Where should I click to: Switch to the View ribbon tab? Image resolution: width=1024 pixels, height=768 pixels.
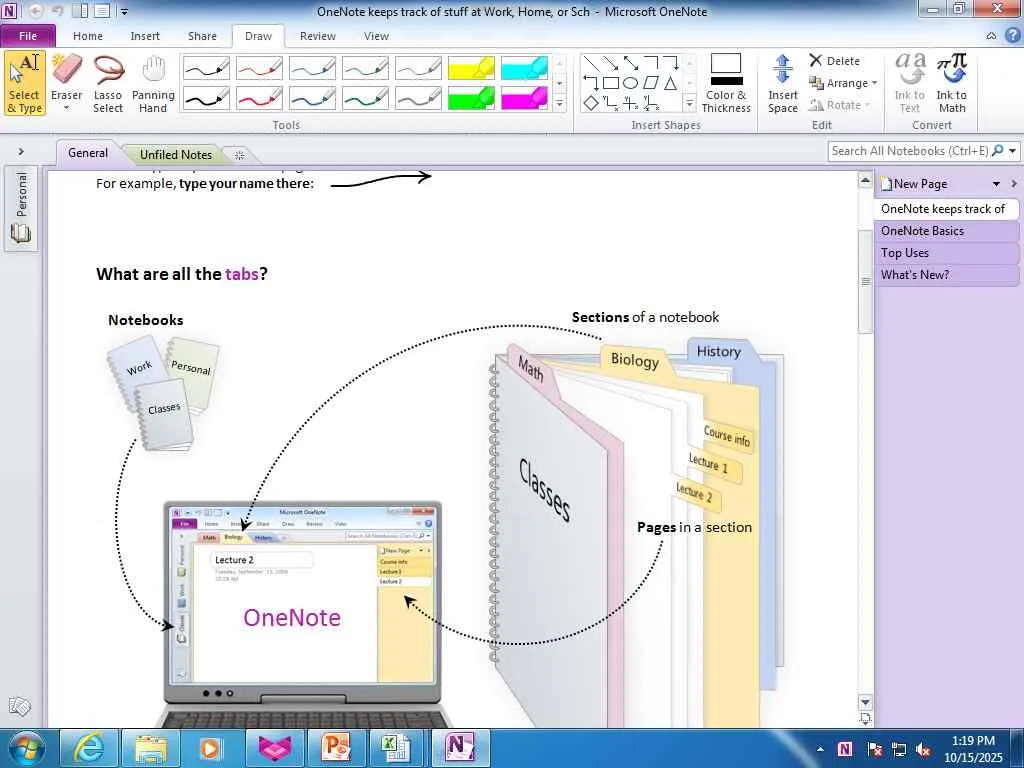tap(376, 36)
